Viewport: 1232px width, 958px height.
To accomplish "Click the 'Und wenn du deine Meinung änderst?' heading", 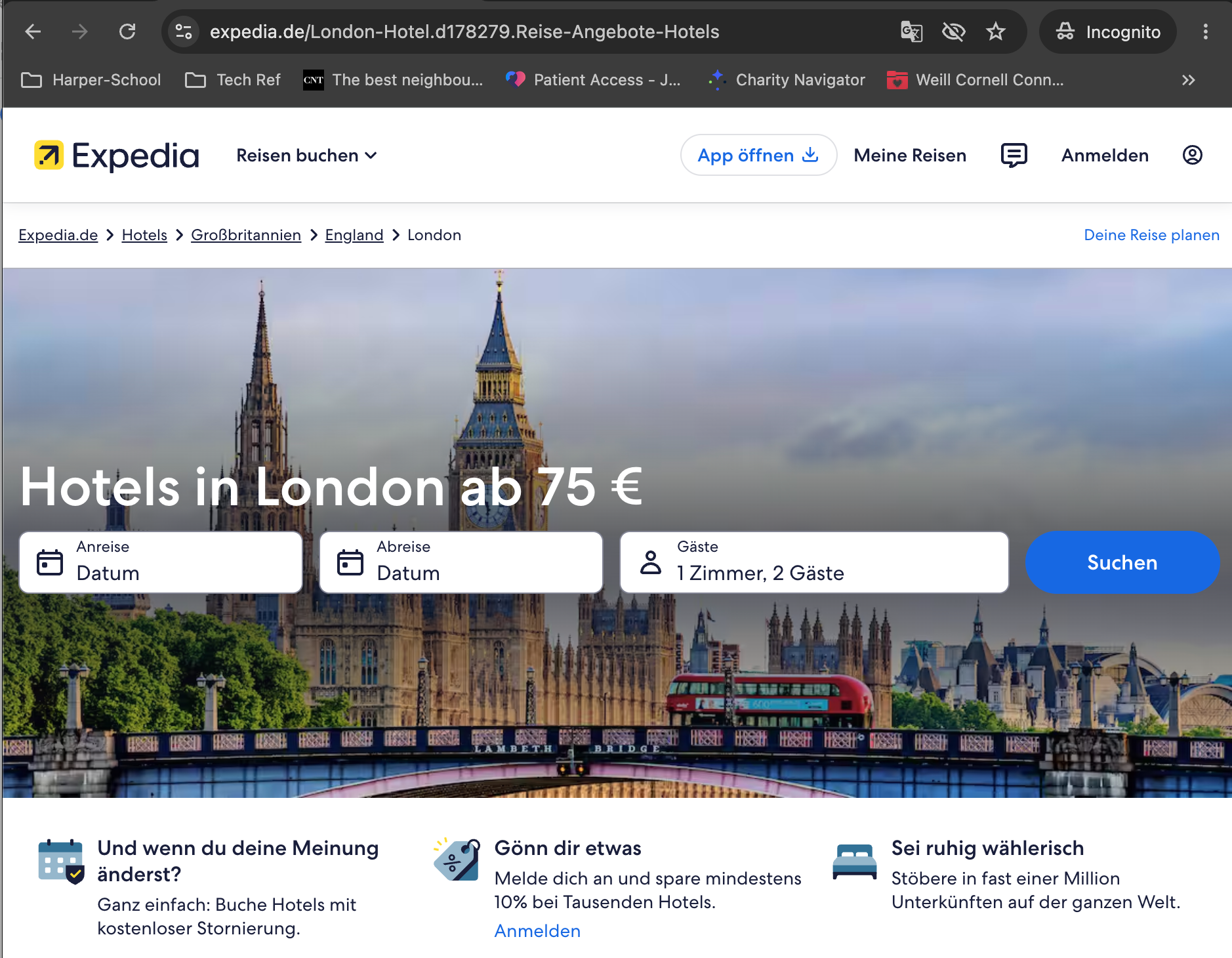I will [x=238, y=861].
